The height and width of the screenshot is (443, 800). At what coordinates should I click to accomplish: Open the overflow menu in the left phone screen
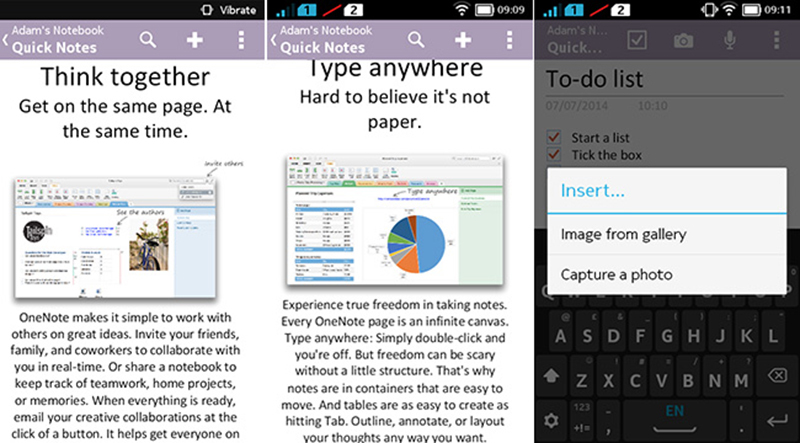[241, 40]
